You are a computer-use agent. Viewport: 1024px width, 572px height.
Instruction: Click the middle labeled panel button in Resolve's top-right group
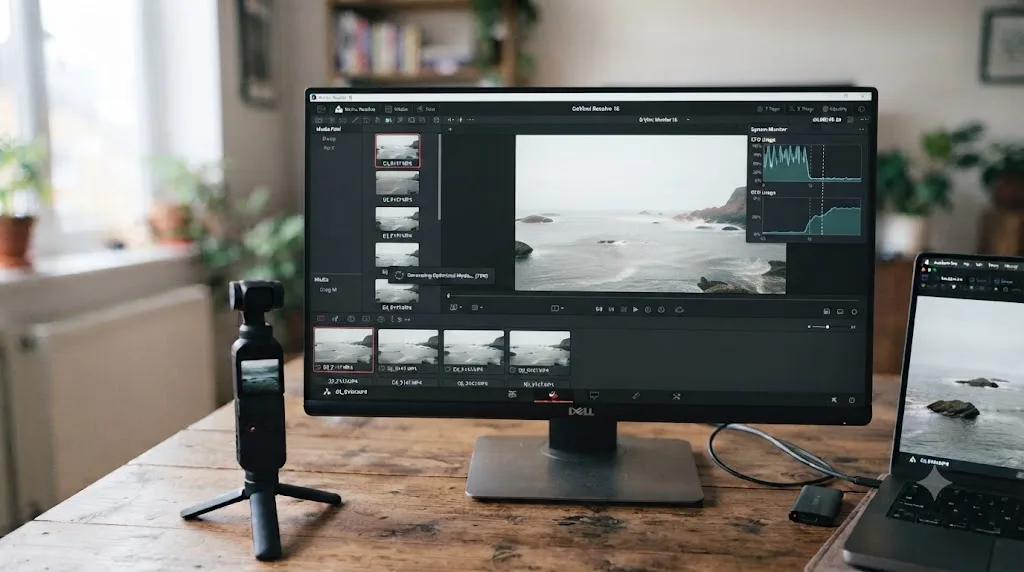tap(801, 109)
